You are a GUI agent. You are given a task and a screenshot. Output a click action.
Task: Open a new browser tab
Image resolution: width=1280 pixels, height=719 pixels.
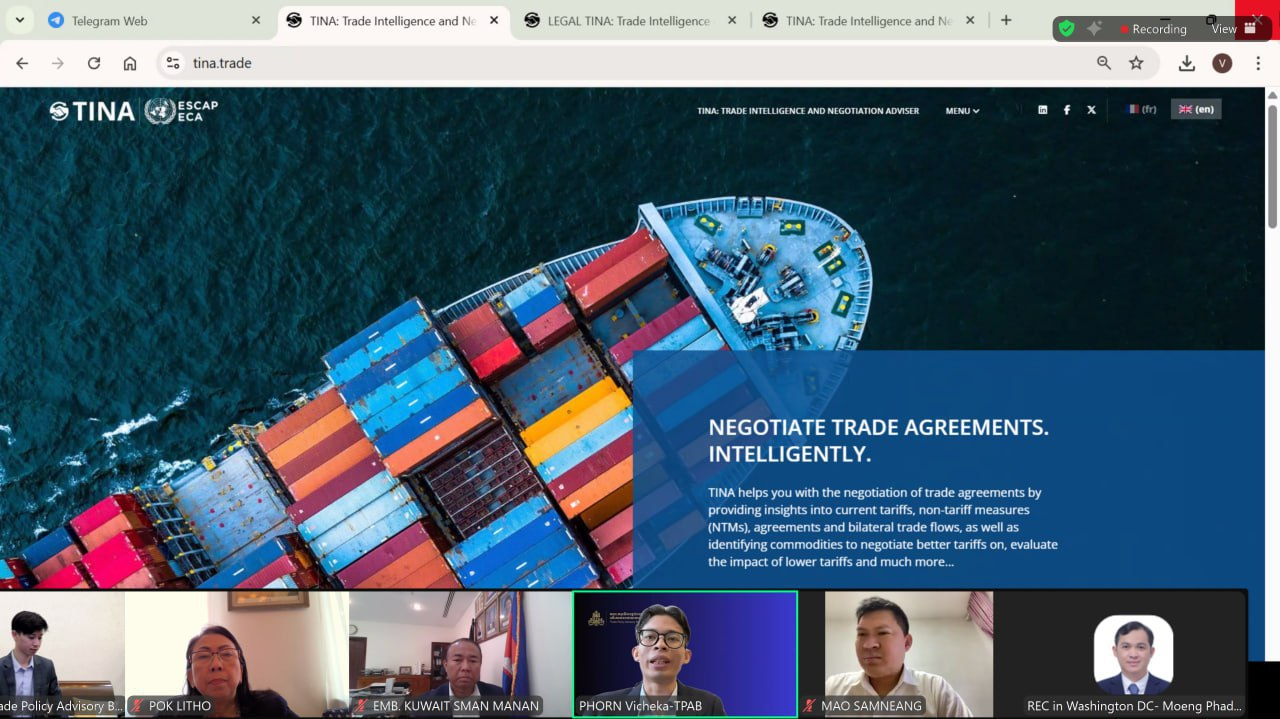pyautogui.click(x=1006, y=20)
